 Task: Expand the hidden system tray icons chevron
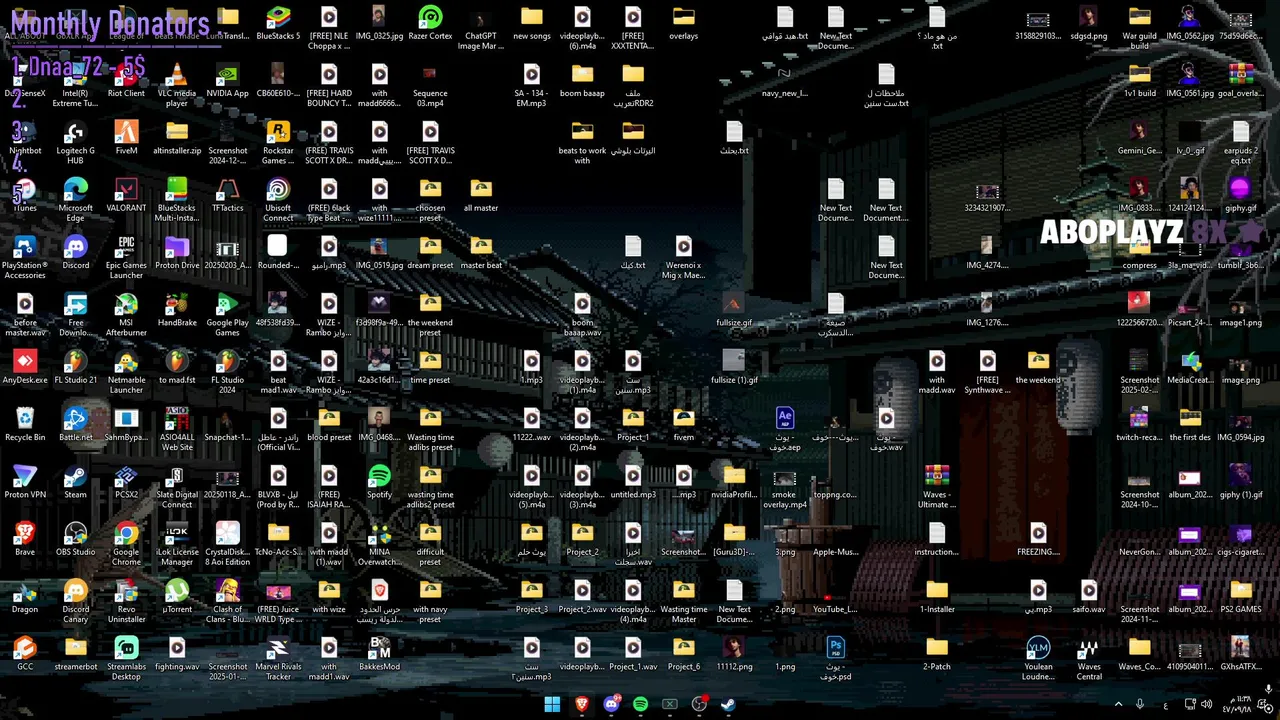coord(1118,705)
